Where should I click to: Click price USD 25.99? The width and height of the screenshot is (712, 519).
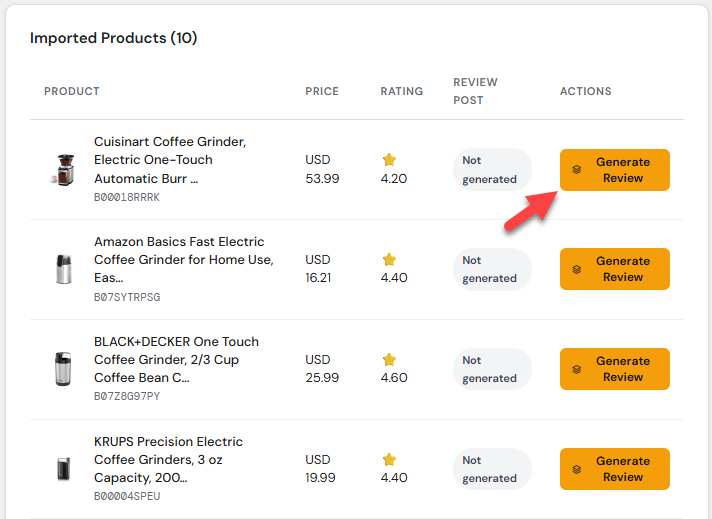[322, 368]
